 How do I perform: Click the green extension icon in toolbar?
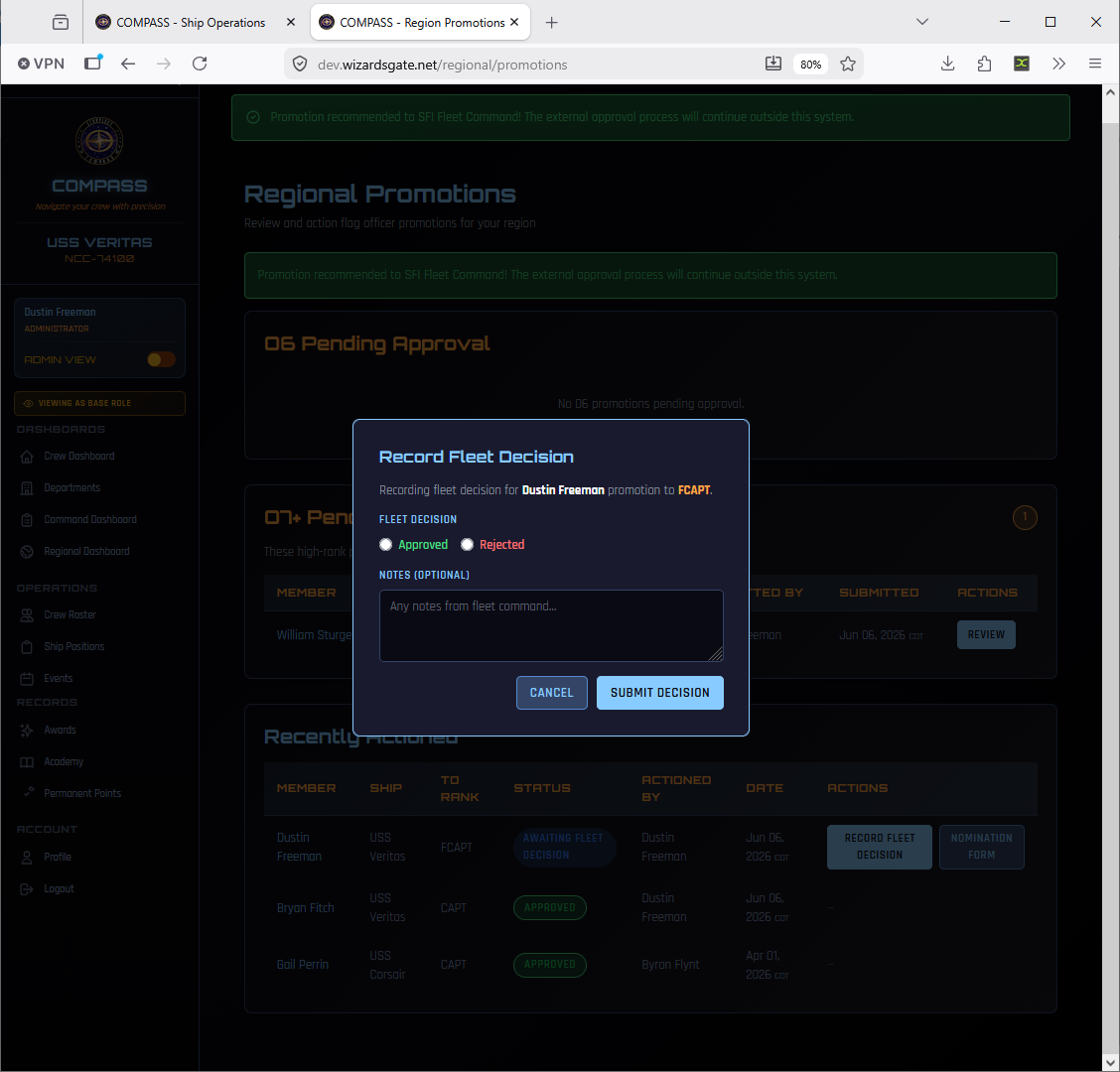tap(1022, 64)
